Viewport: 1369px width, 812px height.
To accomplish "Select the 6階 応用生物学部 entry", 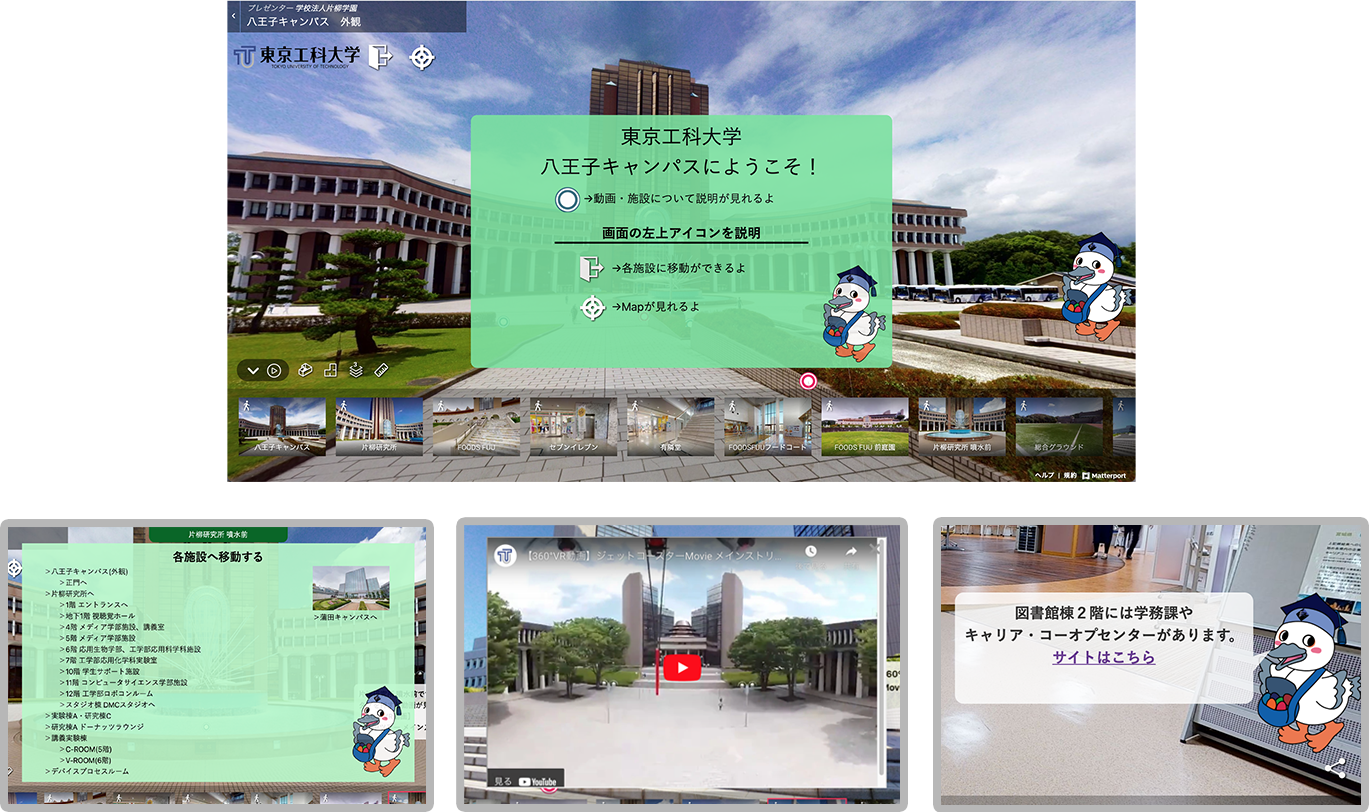I will [x=130, y=649].
